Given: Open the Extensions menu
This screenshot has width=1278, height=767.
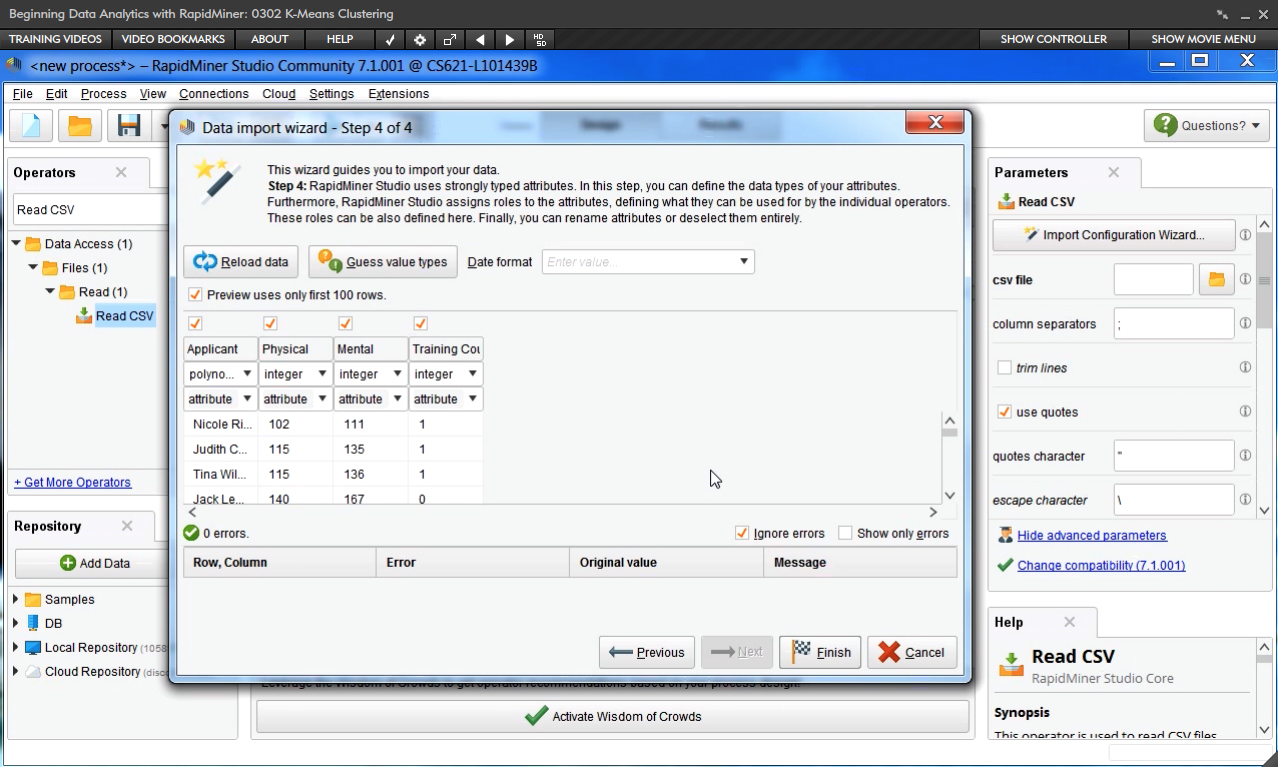Looking at the screenshot, I should tap(398, 94).
